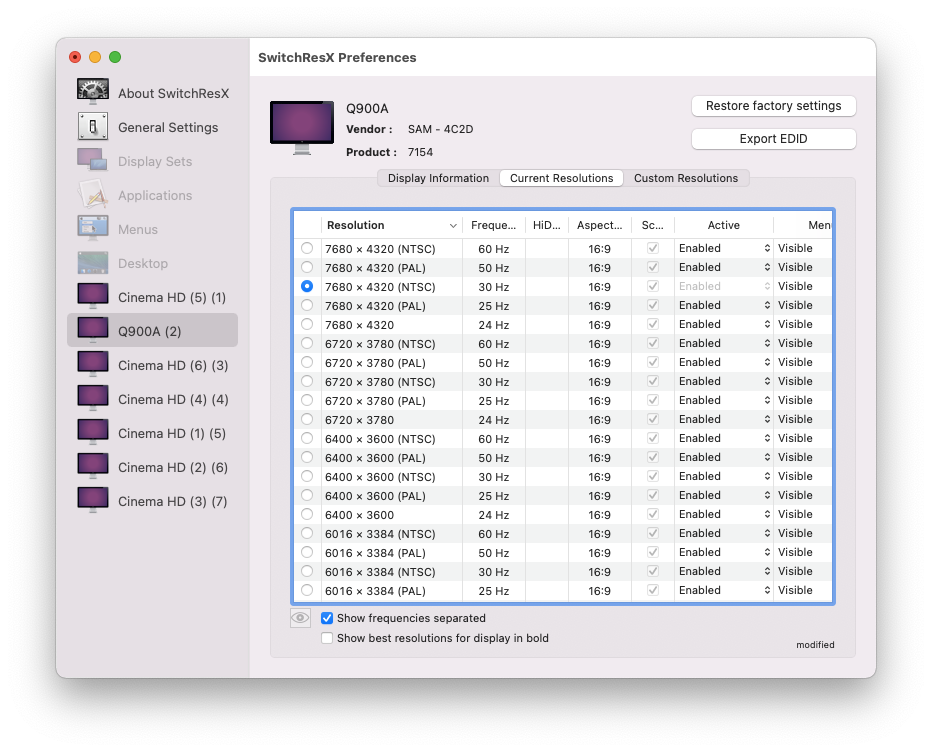This screenshot has width=932, height=752.
Task: Sort by Resolution column header chevron
Action: 453,225
